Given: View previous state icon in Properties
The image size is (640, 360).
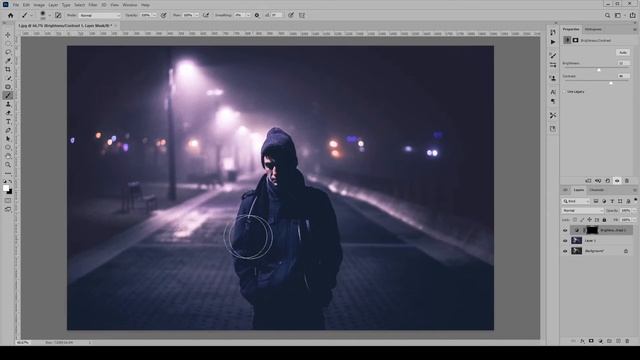Looking at the screenshot, I should point(598,180).
